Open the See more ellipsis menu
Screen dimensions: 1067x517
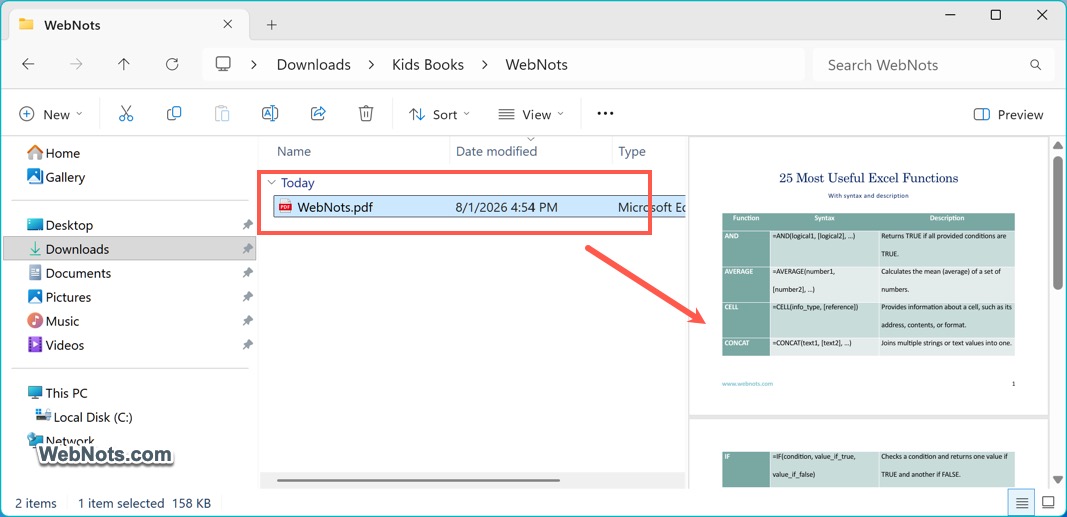pos(605,114)
